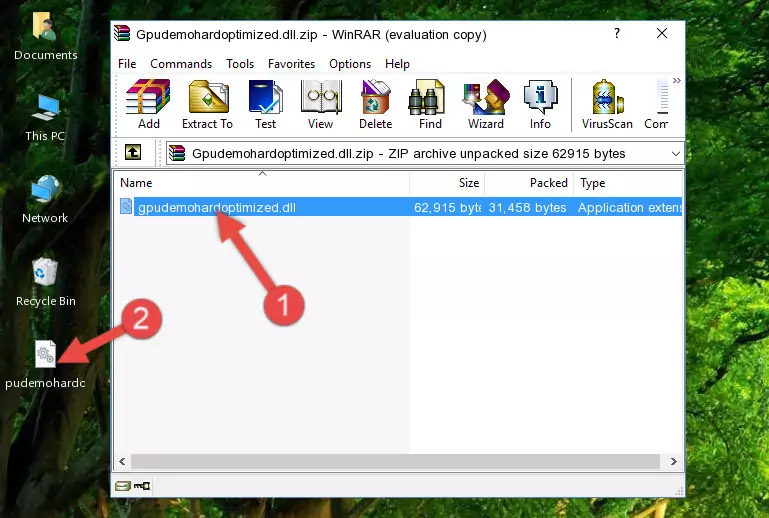This screenshot has width=769, height=518.
Task: Open the File menu
Action: tap(127, 64)
